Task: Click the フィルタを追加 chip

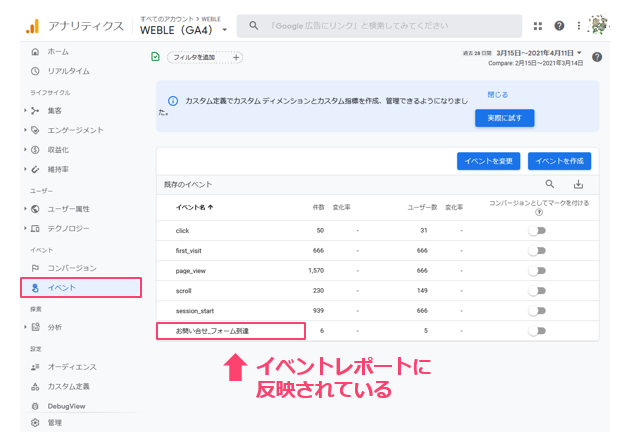Action: [205, 57]
